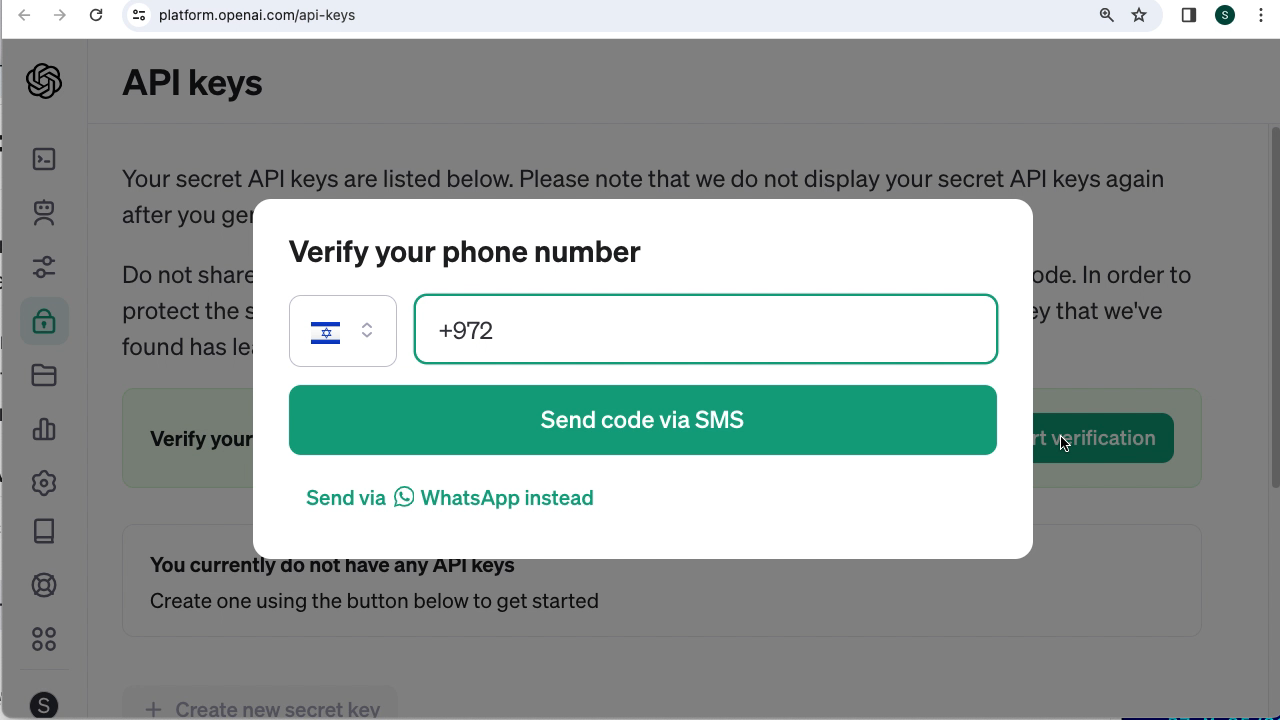
Task: Open the Playground terminal icon
Action: (x=44, y=159)
